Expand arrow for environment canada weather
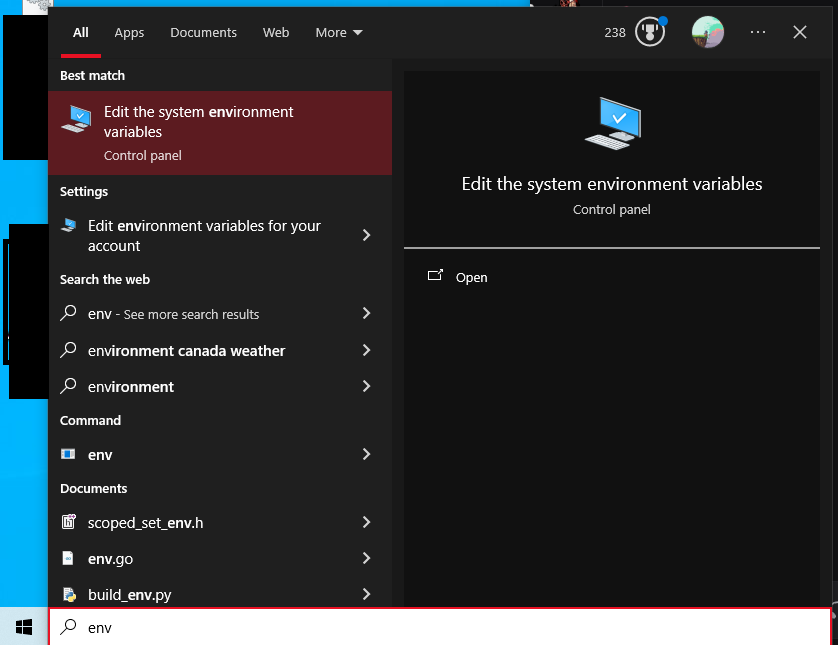838x645 pixels. (366, 350)
